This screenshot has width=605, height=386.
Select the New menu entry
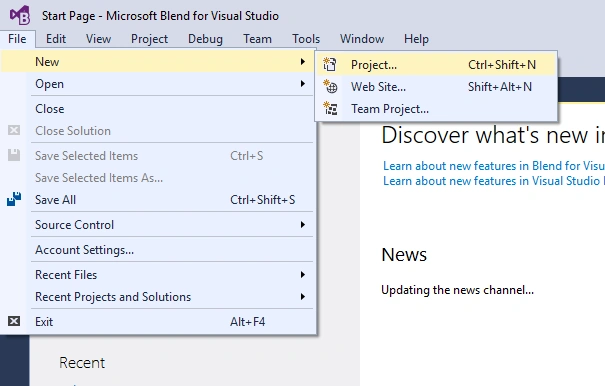click(158, 62)
